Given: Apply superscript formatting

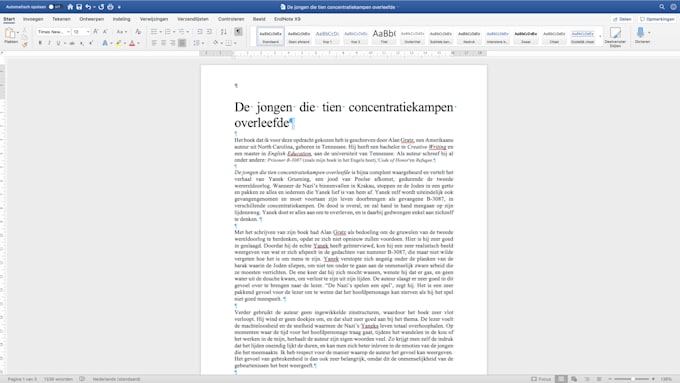Looking at the screenshot, I should click(x=91, y=43).
